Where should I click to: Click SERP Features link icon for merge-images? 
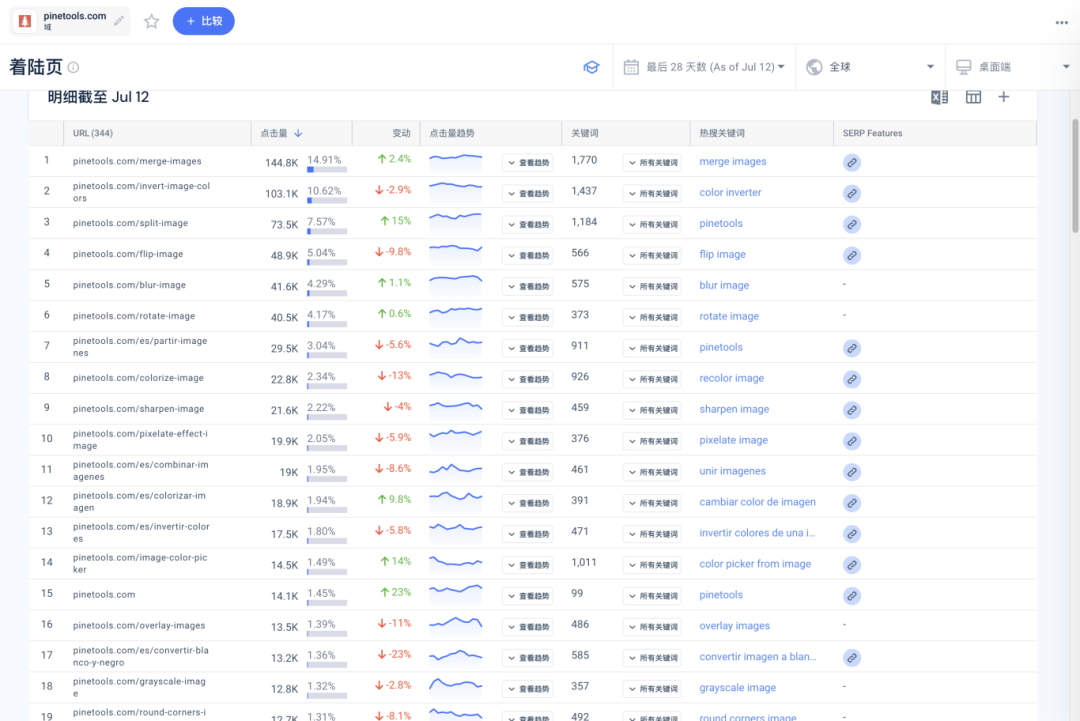click(851, 162)
